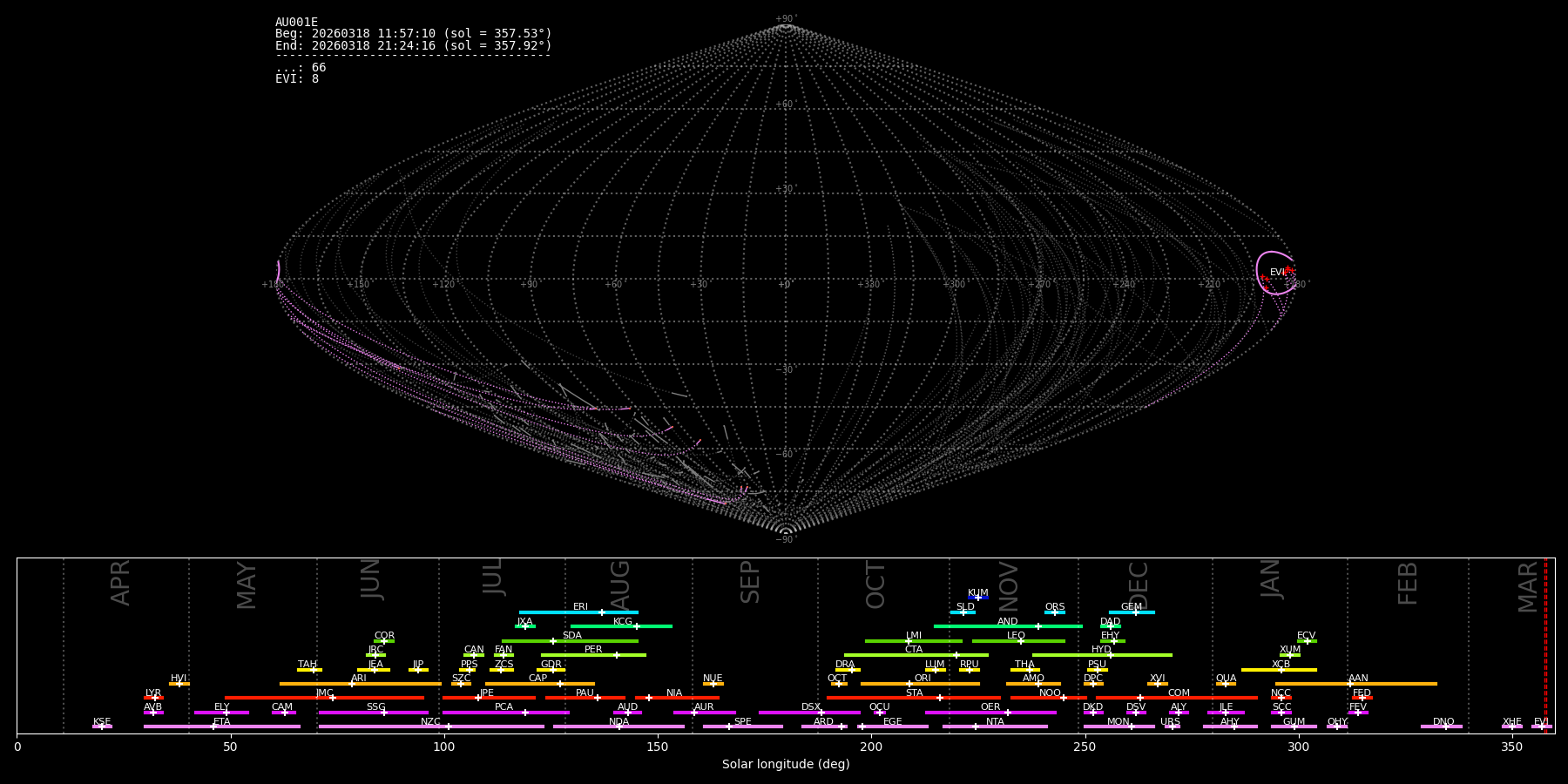Viewport: 1568px width, 784px height.
Task: Click the red JMC shower bar
Action: coord(325,698)
